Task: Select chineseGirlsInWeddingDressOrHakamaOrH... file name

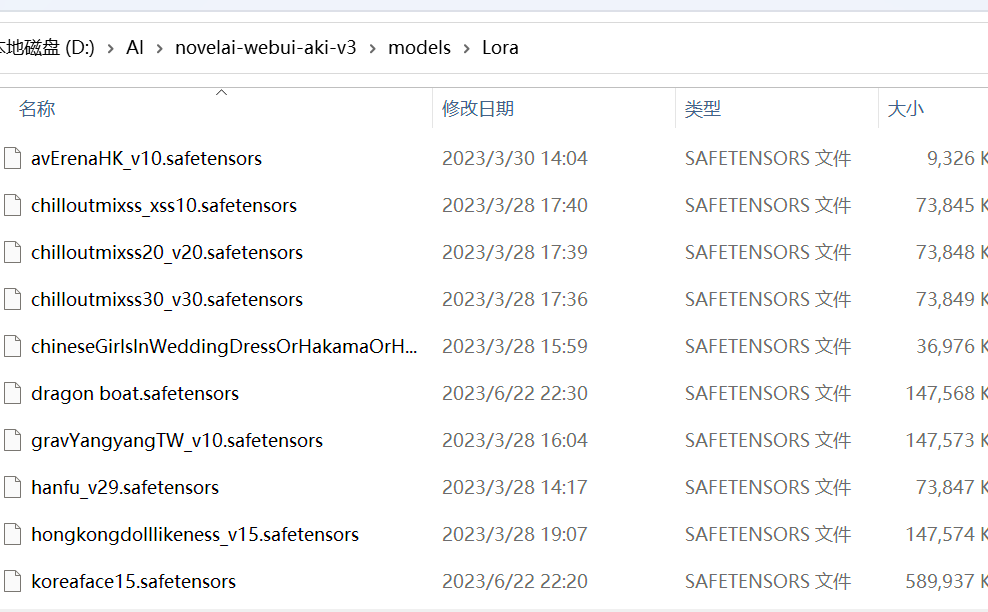Action: click(x=224, y=346)
